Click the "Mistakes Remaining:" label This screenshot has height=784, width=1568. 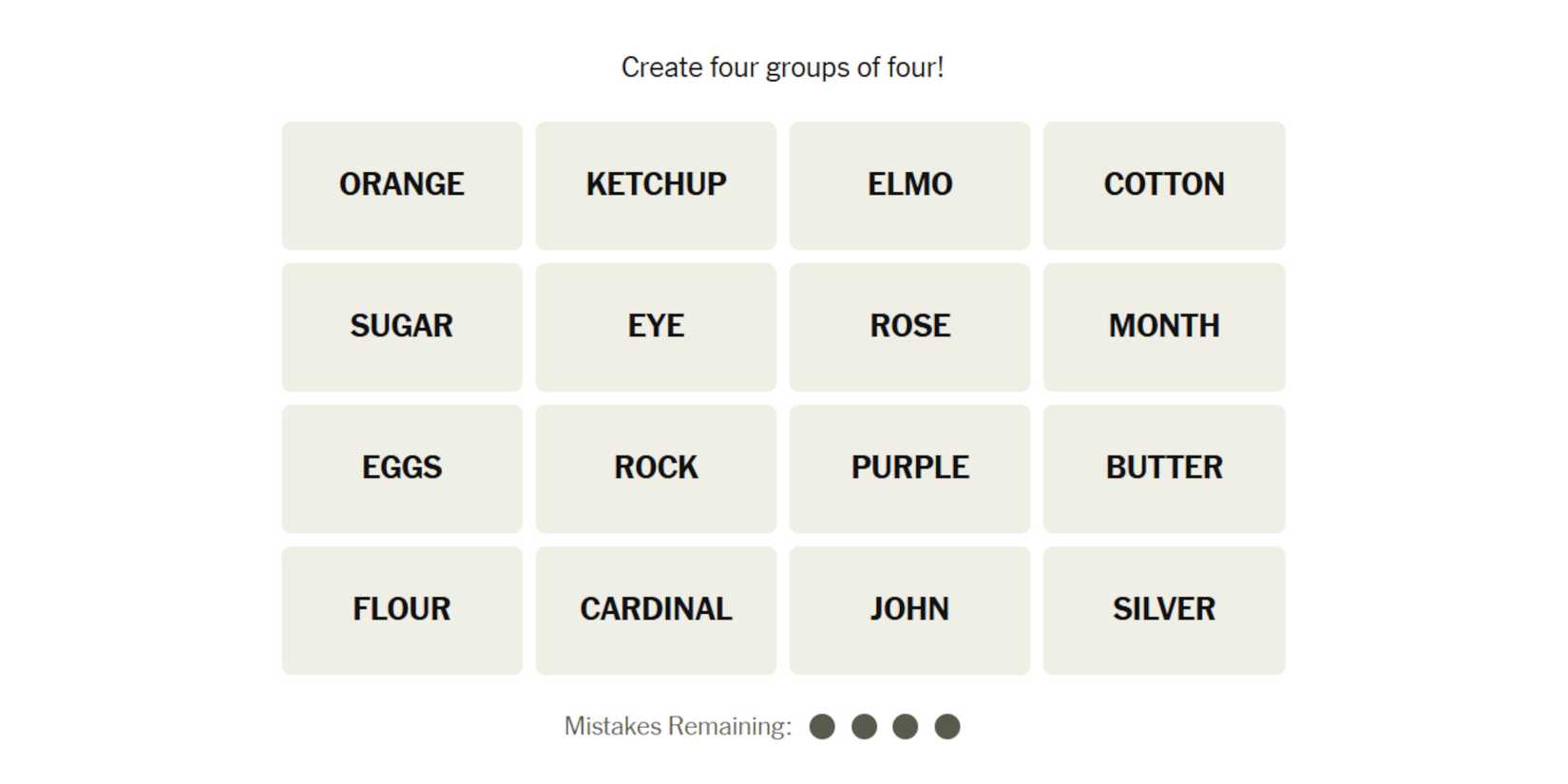678,727
